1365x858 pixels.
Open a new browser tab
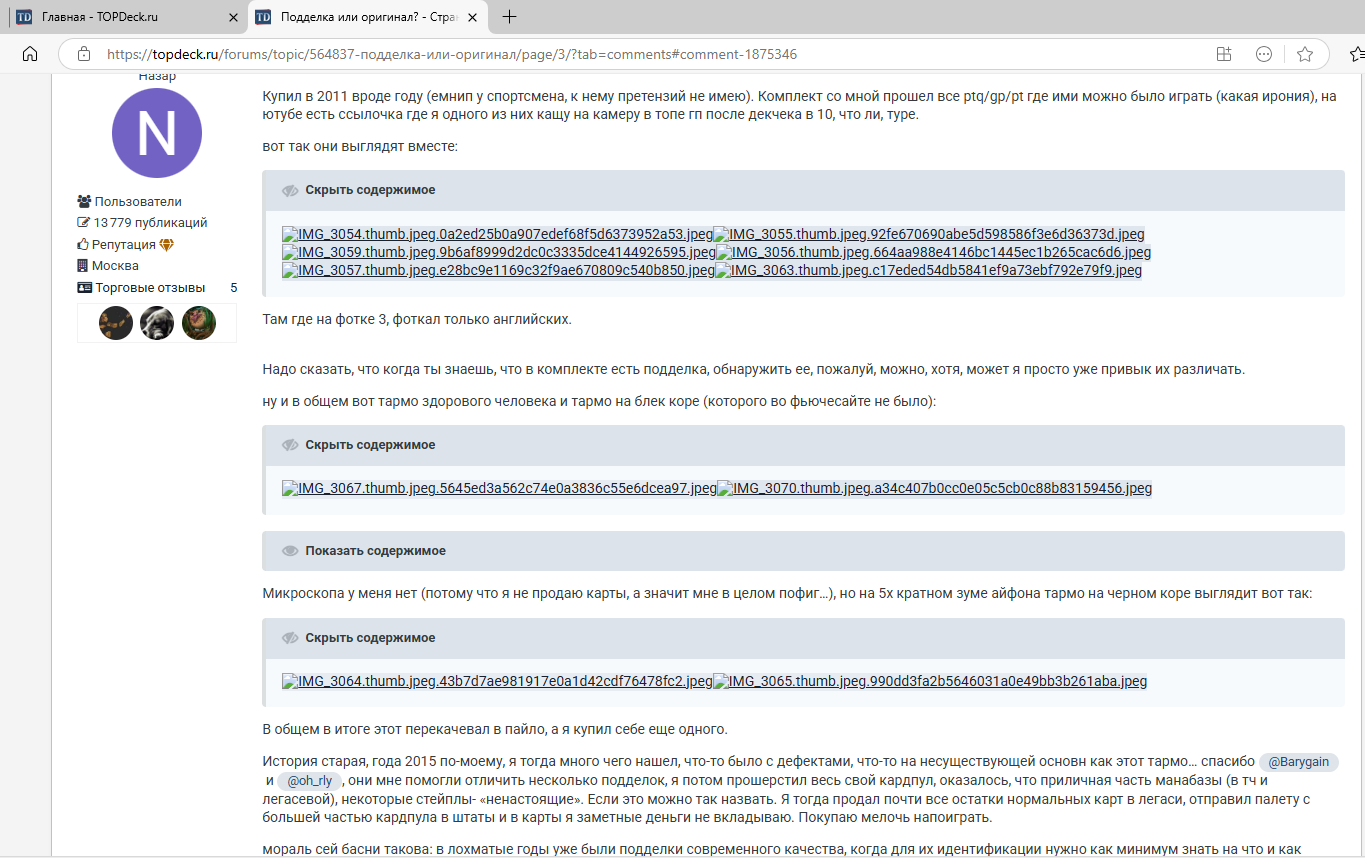click(x=509, y=17)
